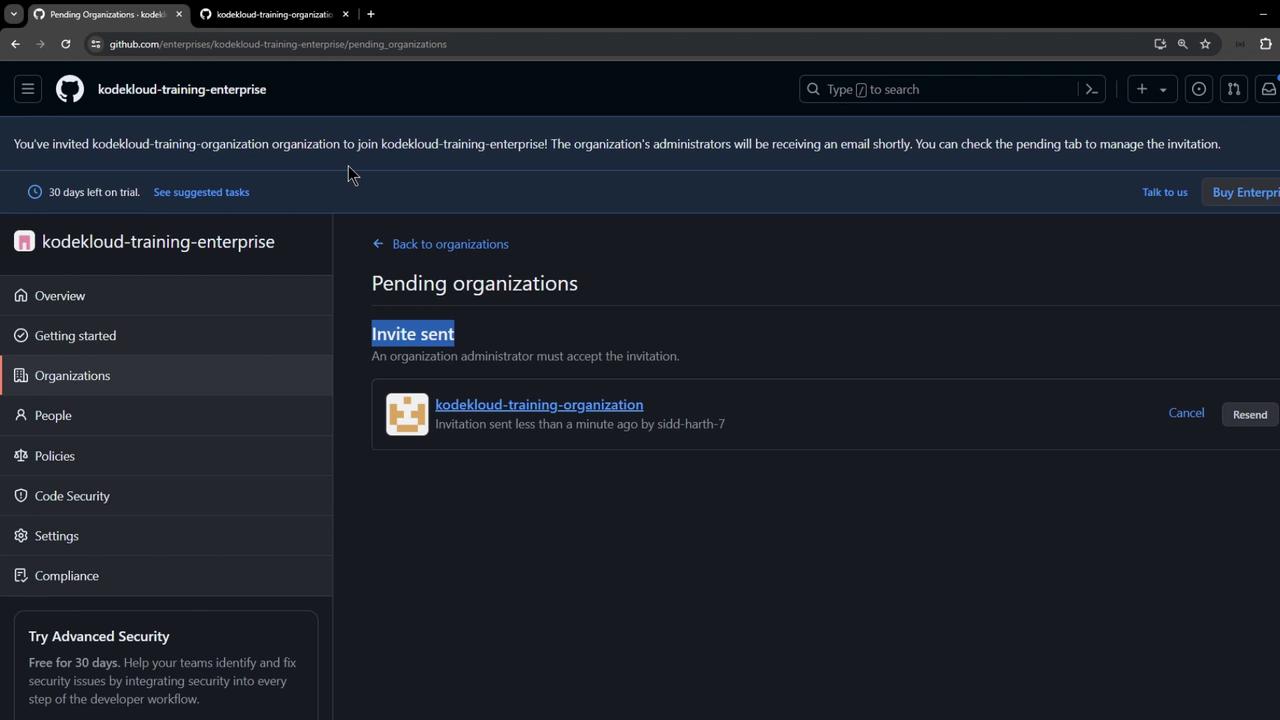Open the kodekloud-training-enterprise sidebar title
Screen dimensions: 1280x720
click(x=158, y=241)
